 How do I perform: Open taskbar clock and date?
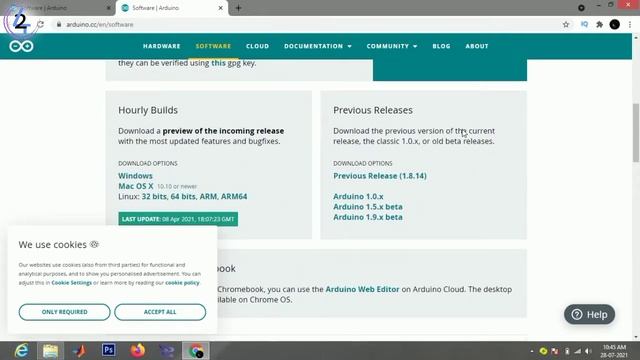point(615,351)
